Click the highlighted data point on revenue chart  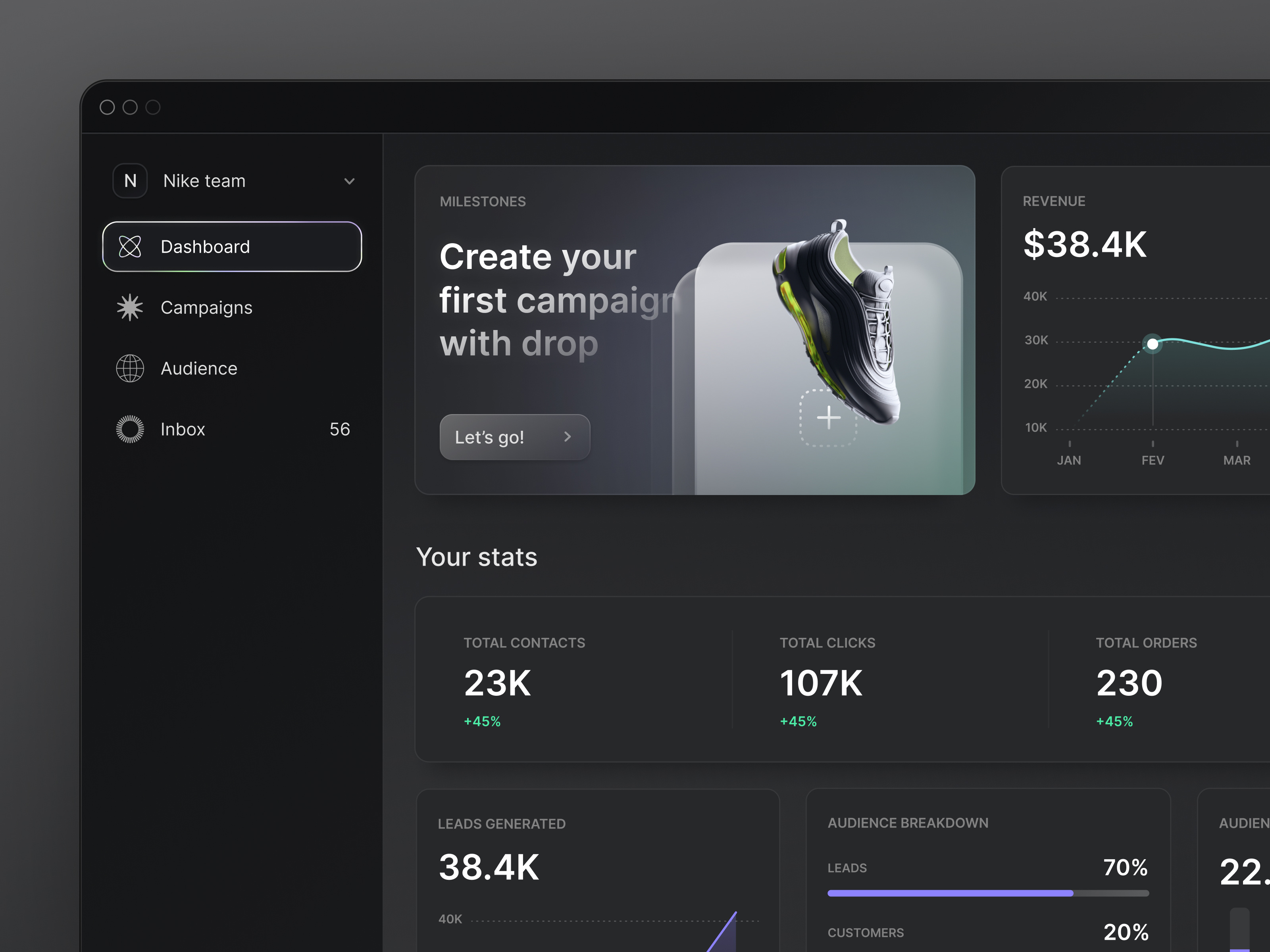coord(1152,344)
